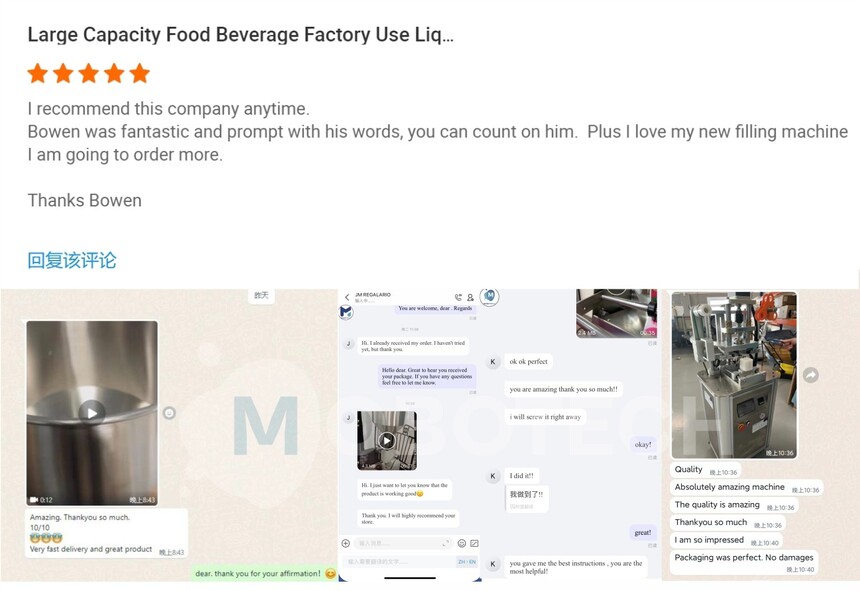The width and height of the screenshot is (860, 591).
Task: Click the 'ok ok perfect' message from K
Action: [528, 362]
